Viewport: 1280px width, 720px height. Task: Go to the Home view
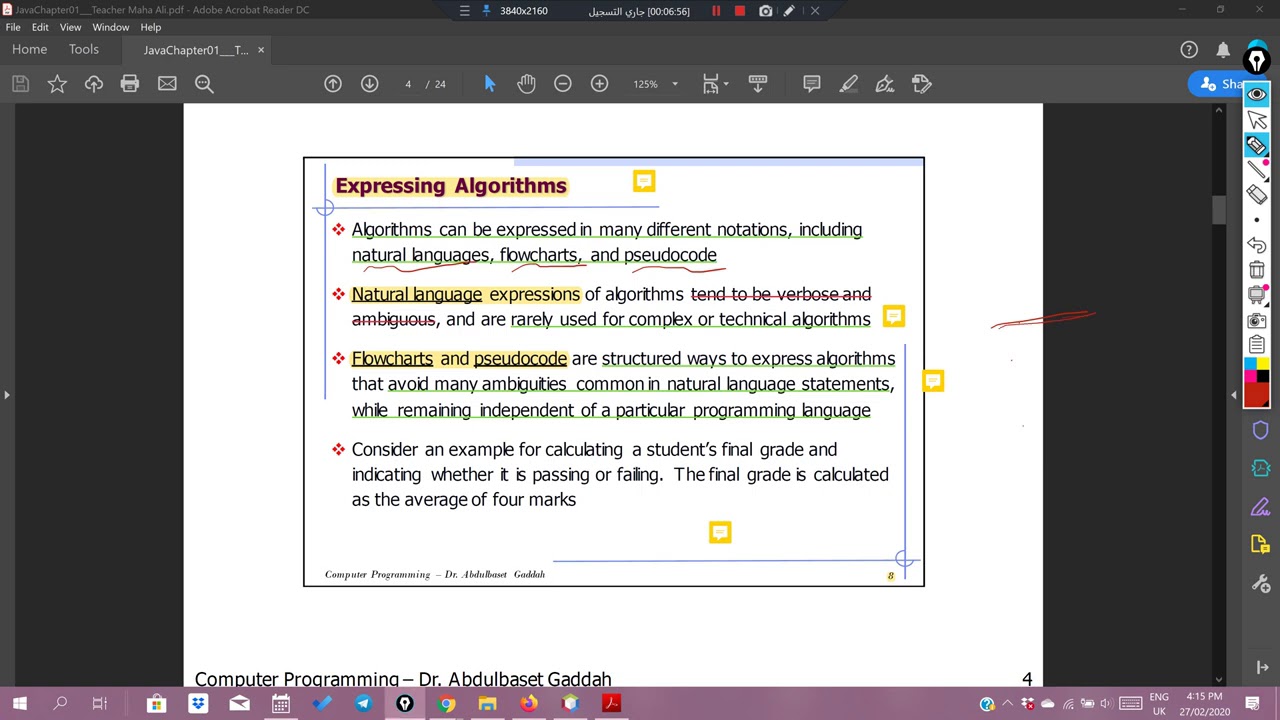tap(29, 50)
